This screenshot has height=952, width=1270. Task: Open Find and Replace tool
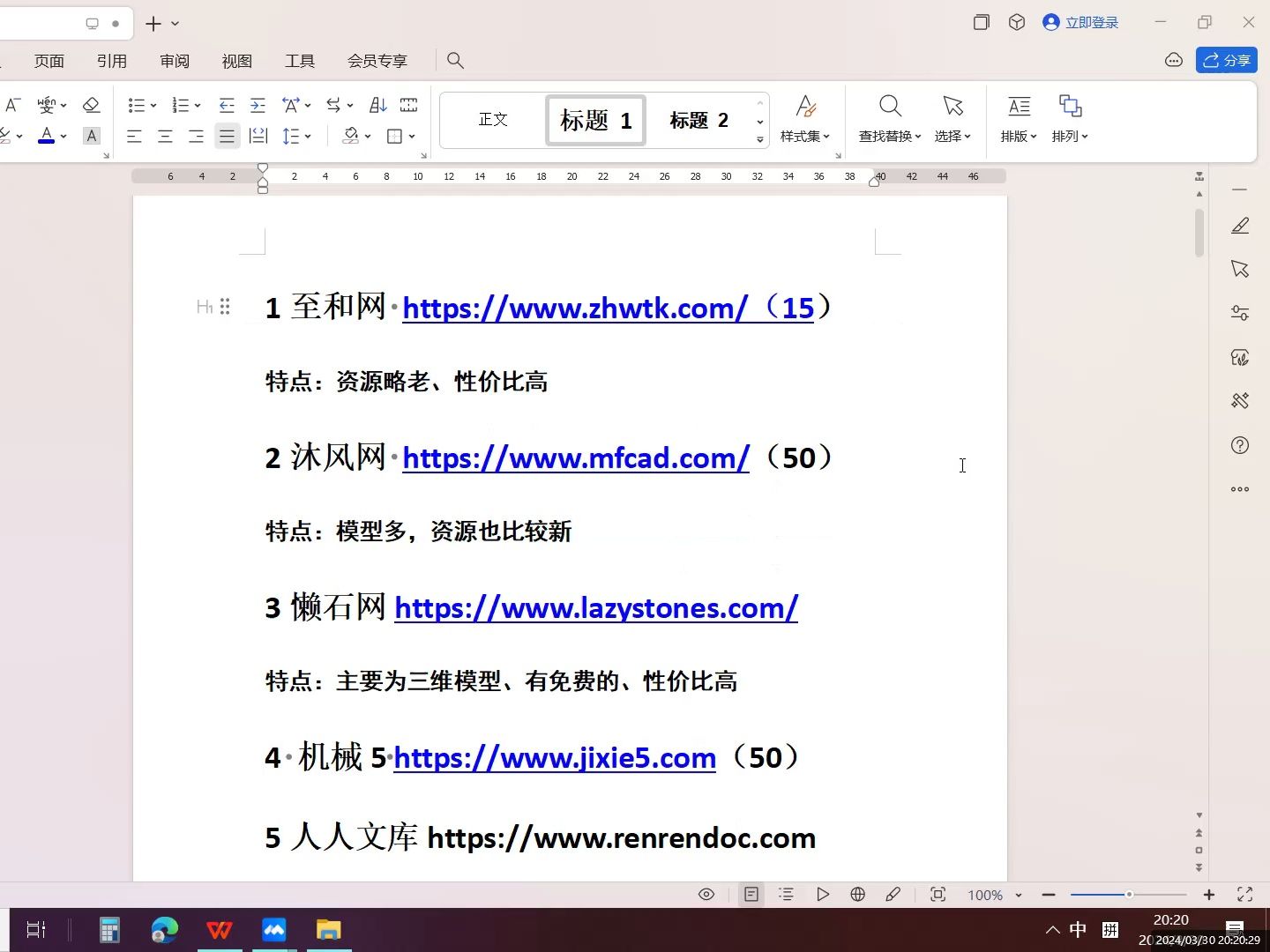tap(890, 118)
